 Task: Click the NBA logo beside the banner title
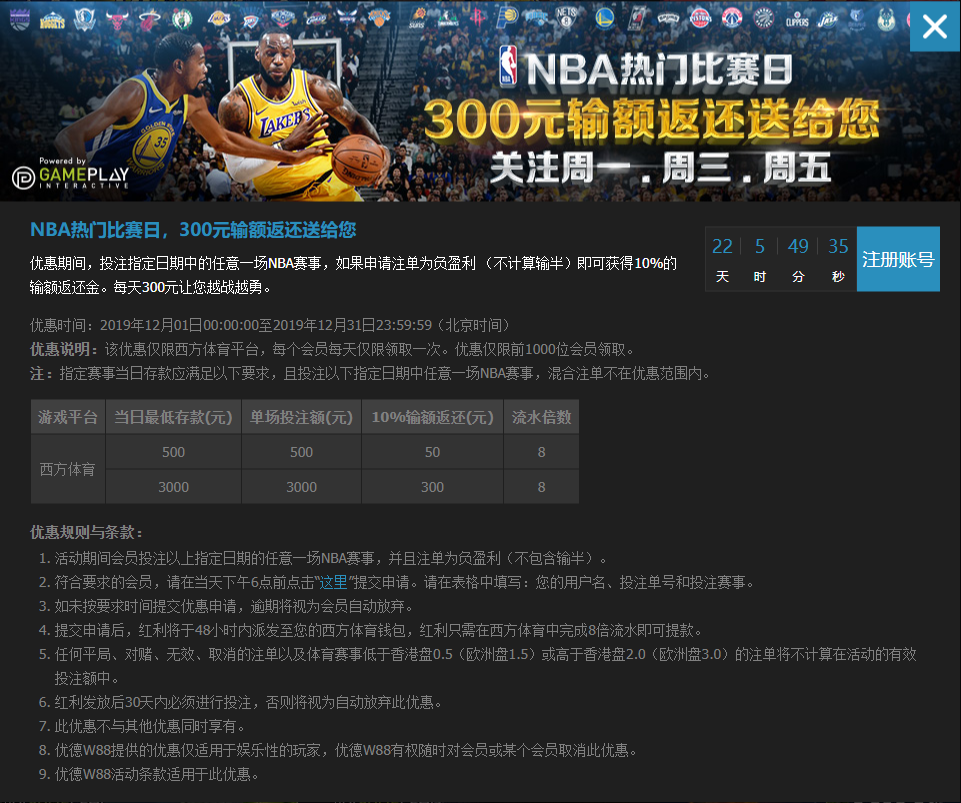(508, 65)
